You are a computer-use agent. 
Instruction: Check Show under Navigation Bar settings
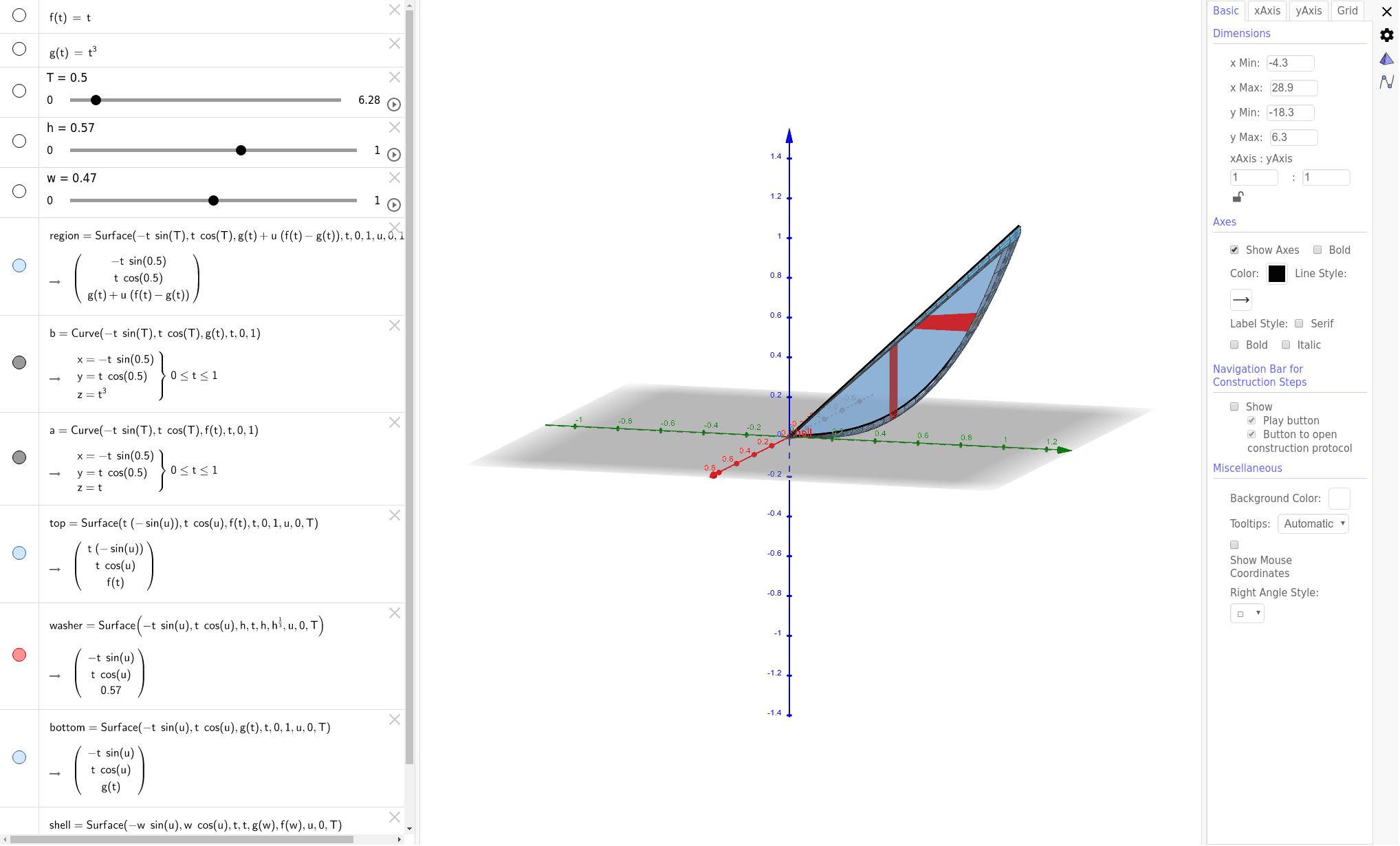point(1234,406)
